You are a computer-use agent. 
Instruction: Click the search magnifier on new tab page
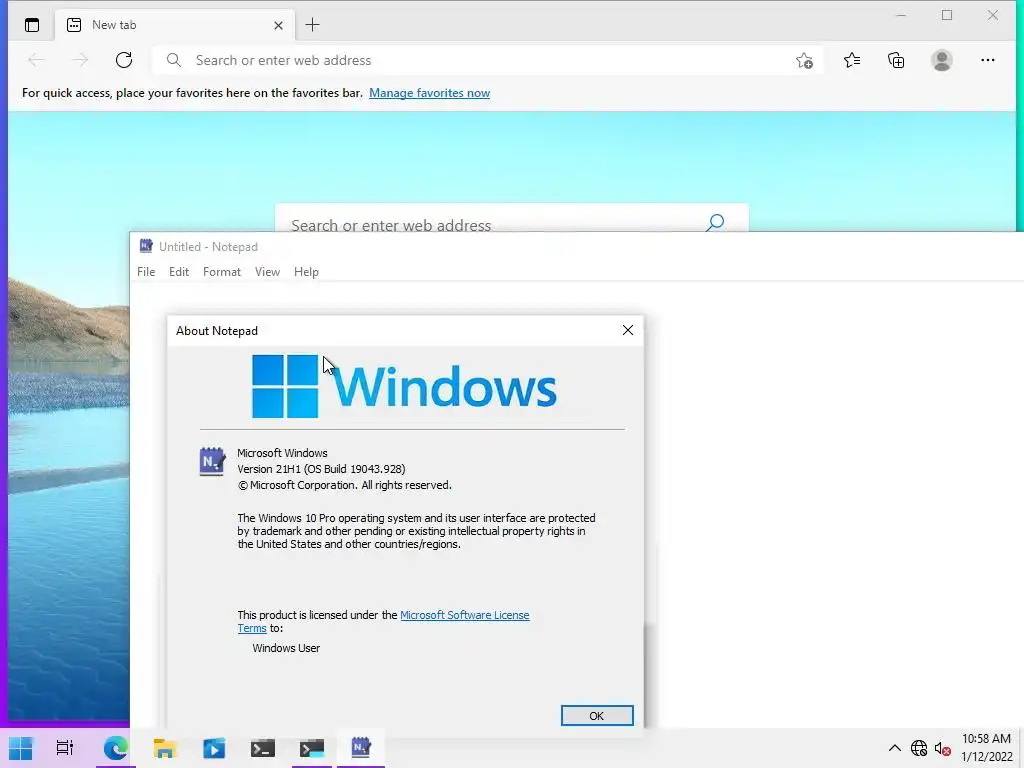[x=715, y=223]
